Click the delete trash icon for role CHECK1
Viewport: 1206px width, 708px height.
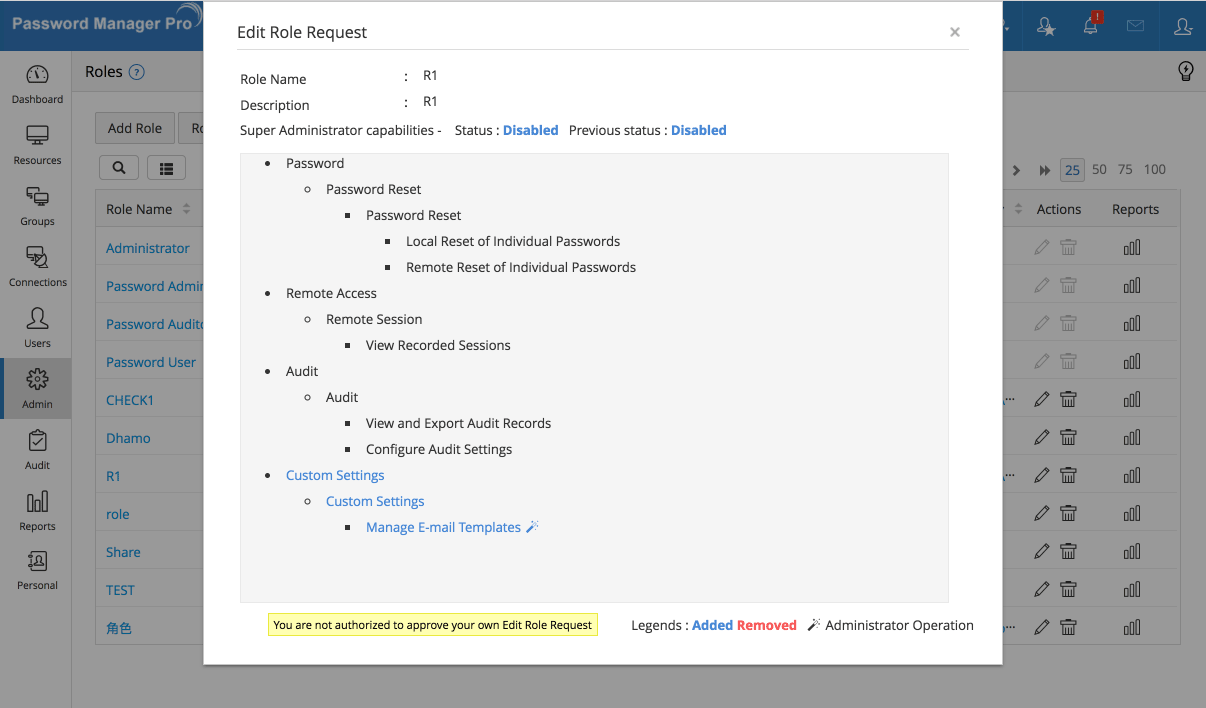click(x=1068, y=399)
